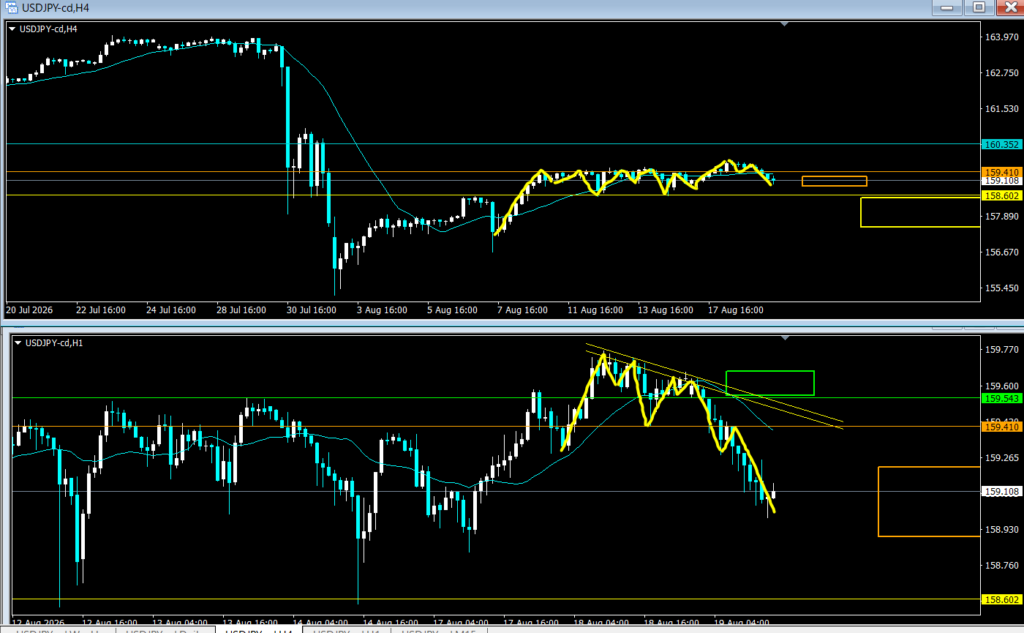The image size is (1024, 633).
Task: Select the active USDJPY H4 tab
Action: point(259,630)
